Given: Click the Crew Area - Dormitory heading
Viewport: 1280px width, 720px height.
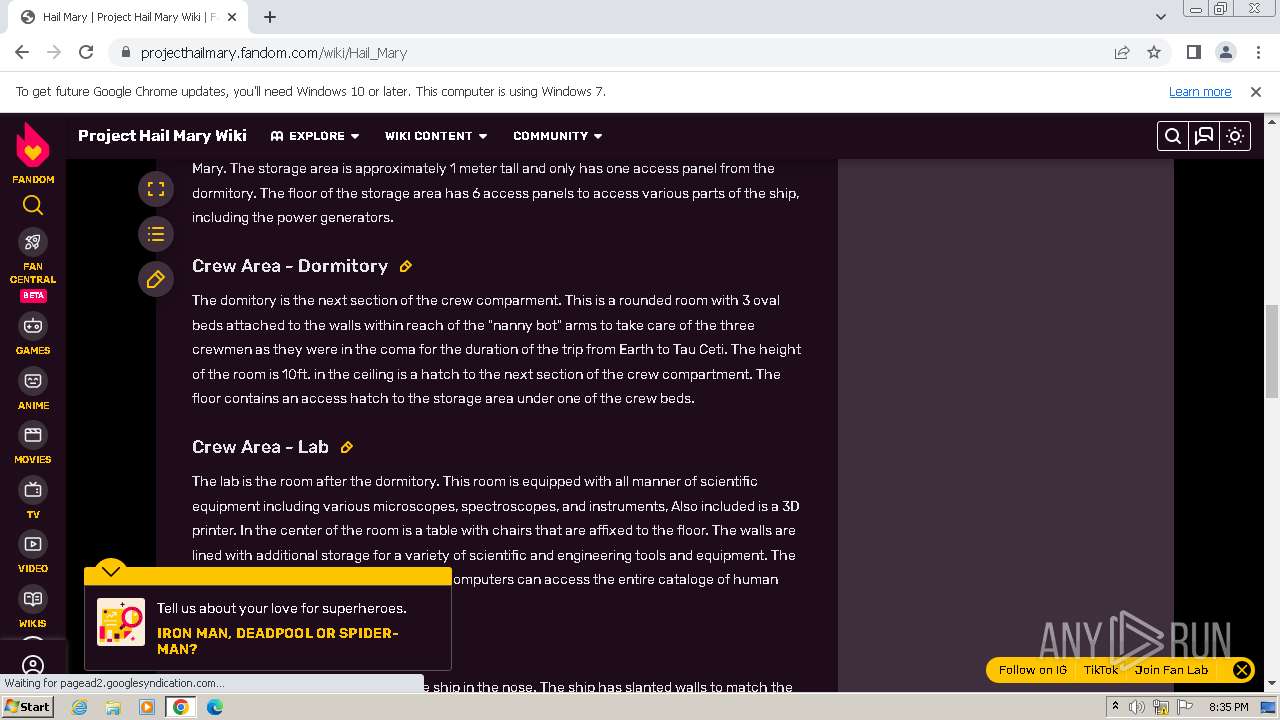Looking at the screenshot, I should tap(290, 266).
